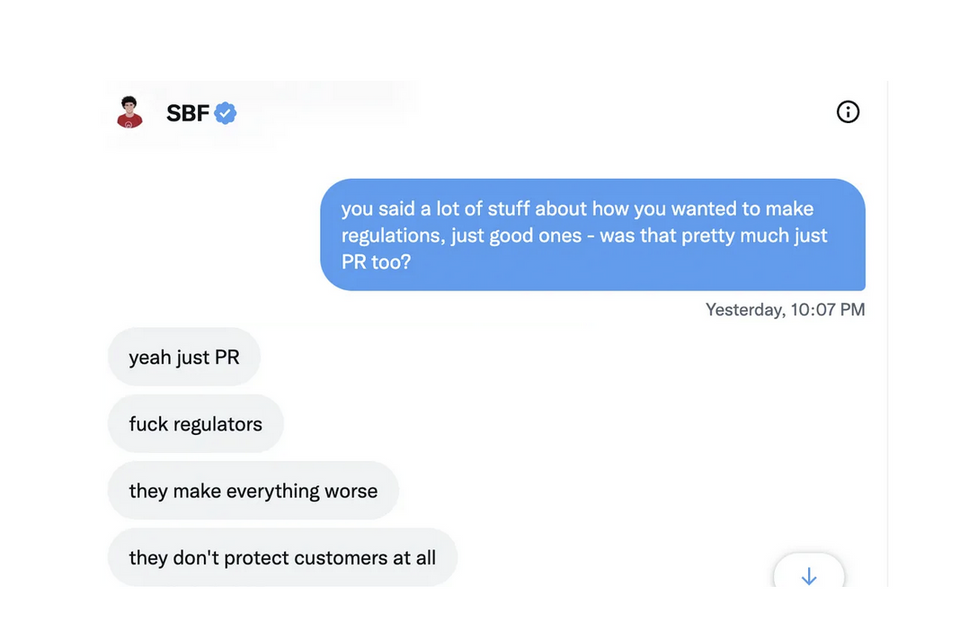Click the "Yesterday, 10:07 PM" timestamp
This screenshot has width=960, height=639.
click(x=785, y=310)
